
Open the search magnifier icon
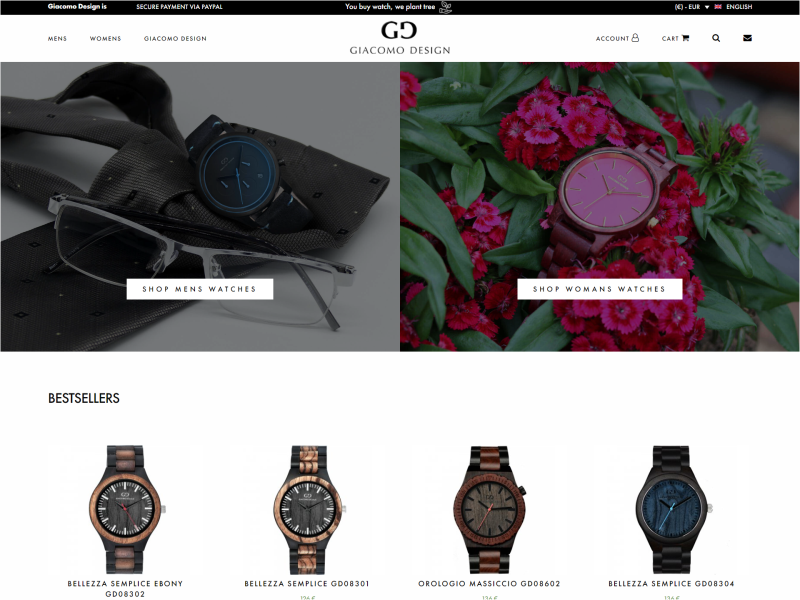(716, 38)
